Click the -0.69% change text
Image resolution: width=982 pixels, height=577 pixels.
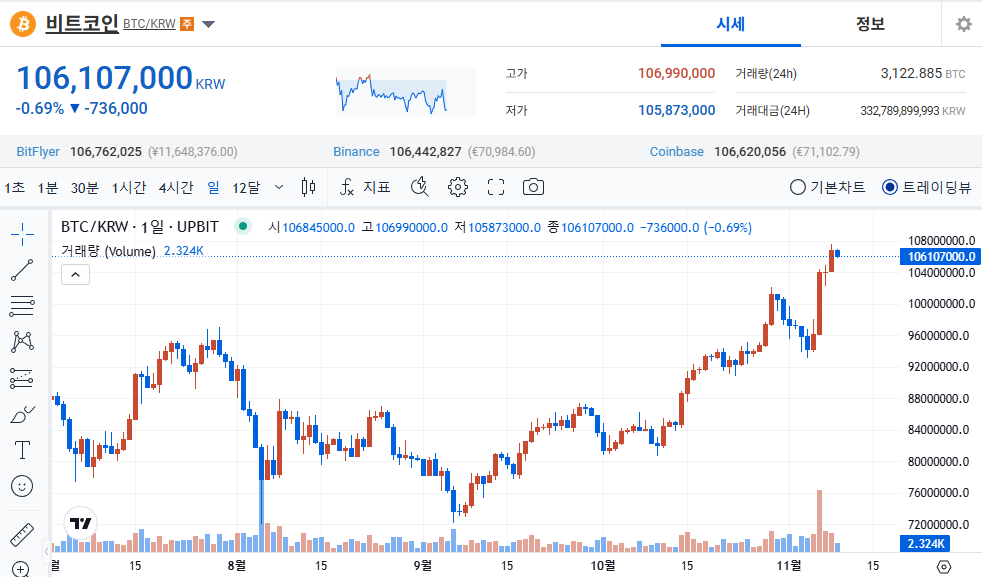[40, 108]
